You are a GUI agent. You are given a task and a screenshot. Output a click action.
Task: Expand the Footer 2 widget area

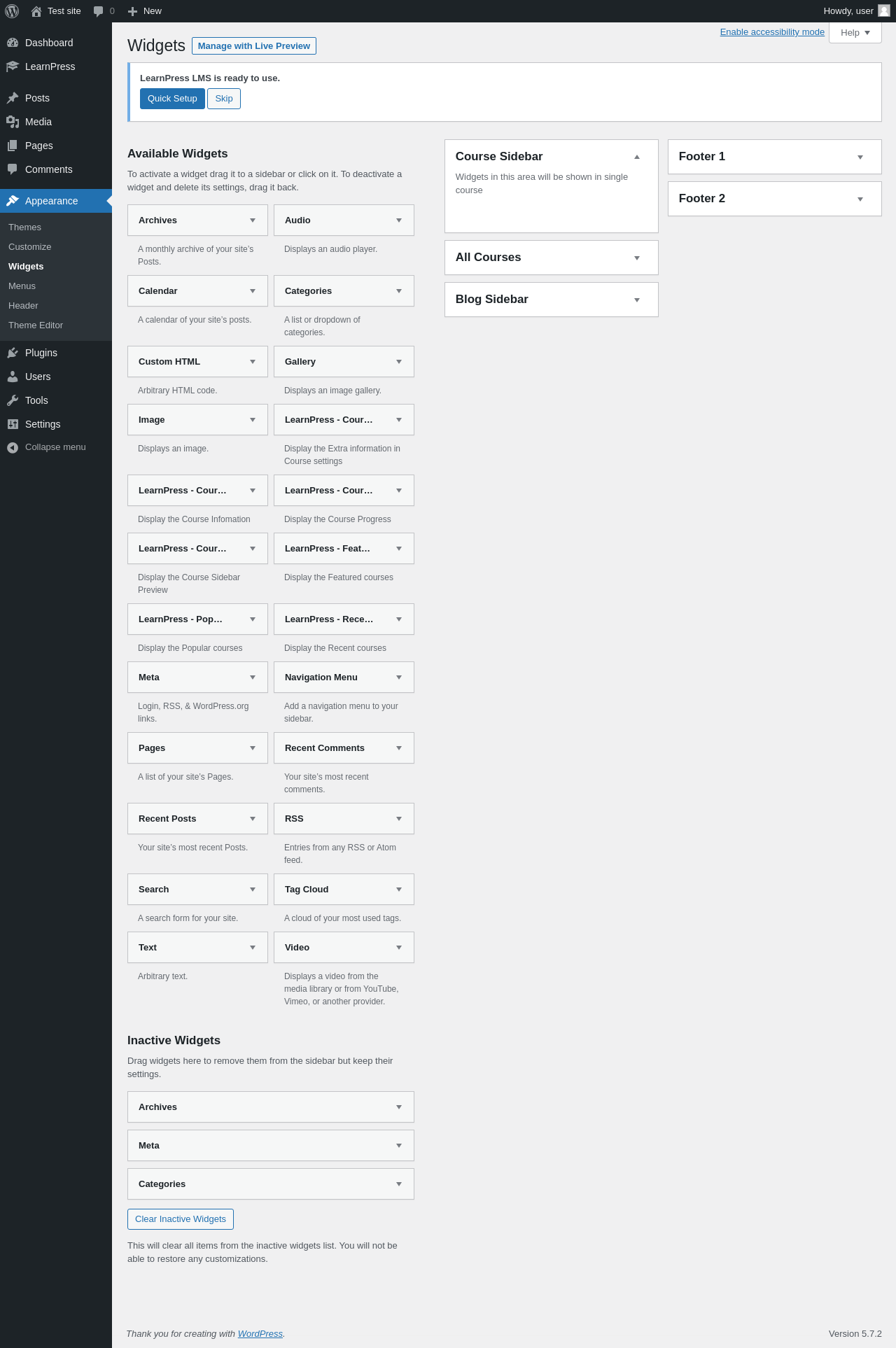pos(860,199)
